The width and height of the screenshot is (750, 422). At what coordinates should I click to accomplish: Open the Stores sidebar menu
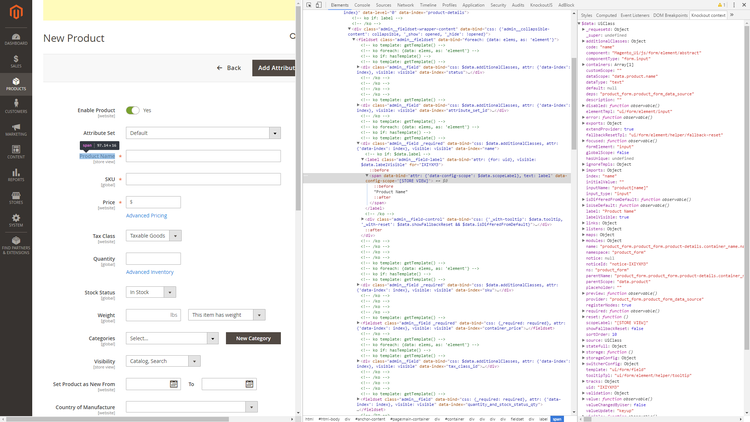[x=16, y=198]
